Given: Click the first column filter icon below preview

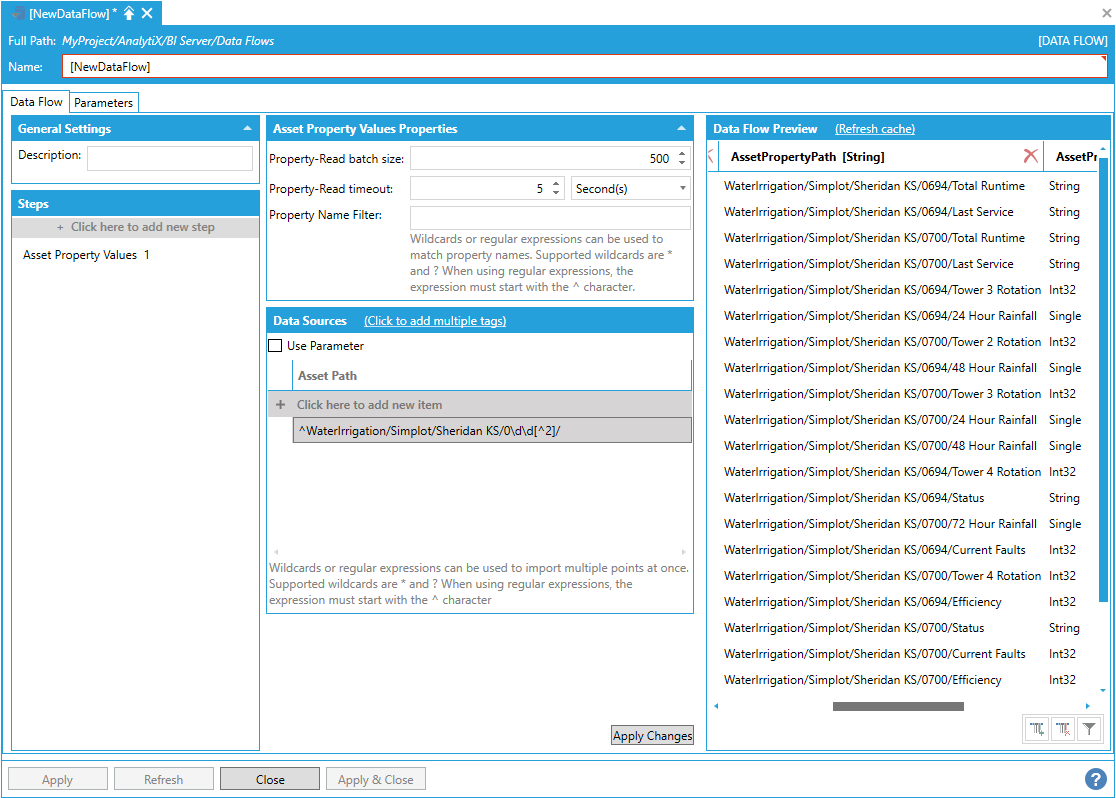Looking at the screenshot, I should click(x=1037, y=730).
